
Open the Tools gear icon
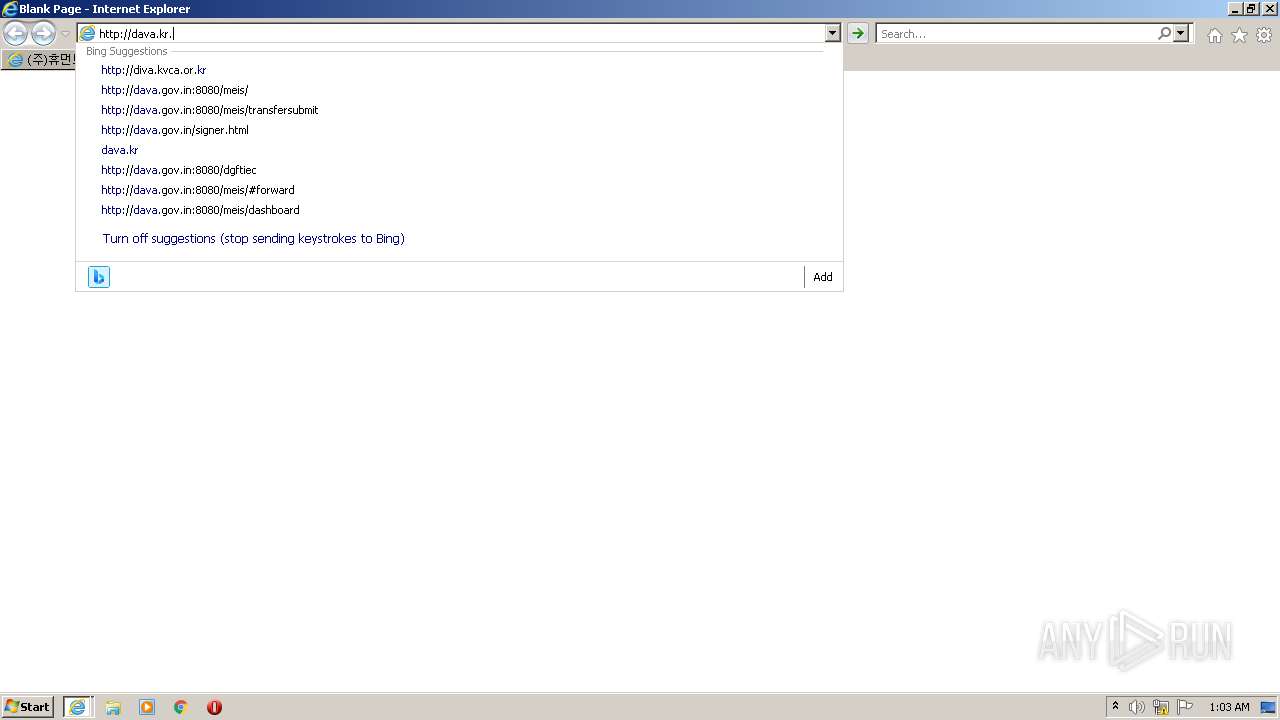coord(1264,35)
